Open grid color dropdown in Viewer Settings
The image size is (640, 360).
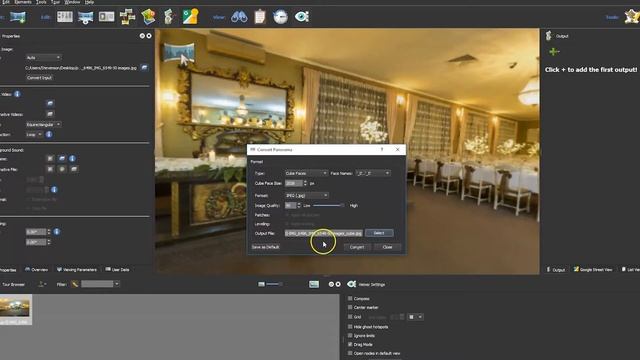pyautogui.click(x=415, y=317)
